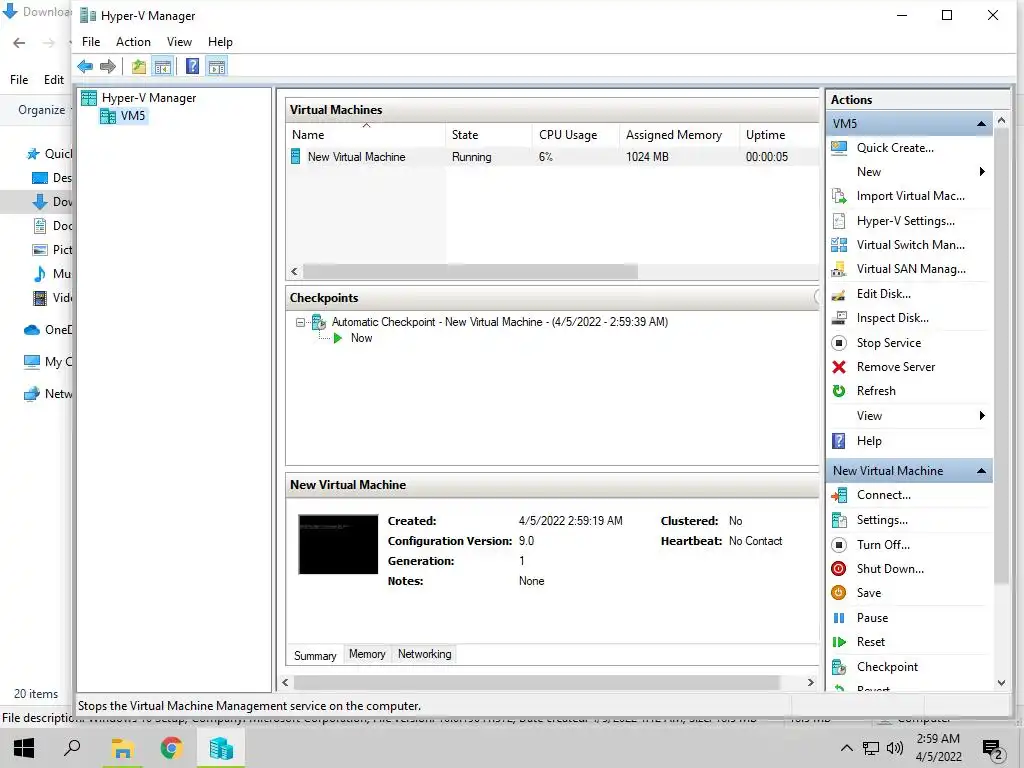
Task: Expand the New submenu arrow in Actions
Action: pos(982,172)
